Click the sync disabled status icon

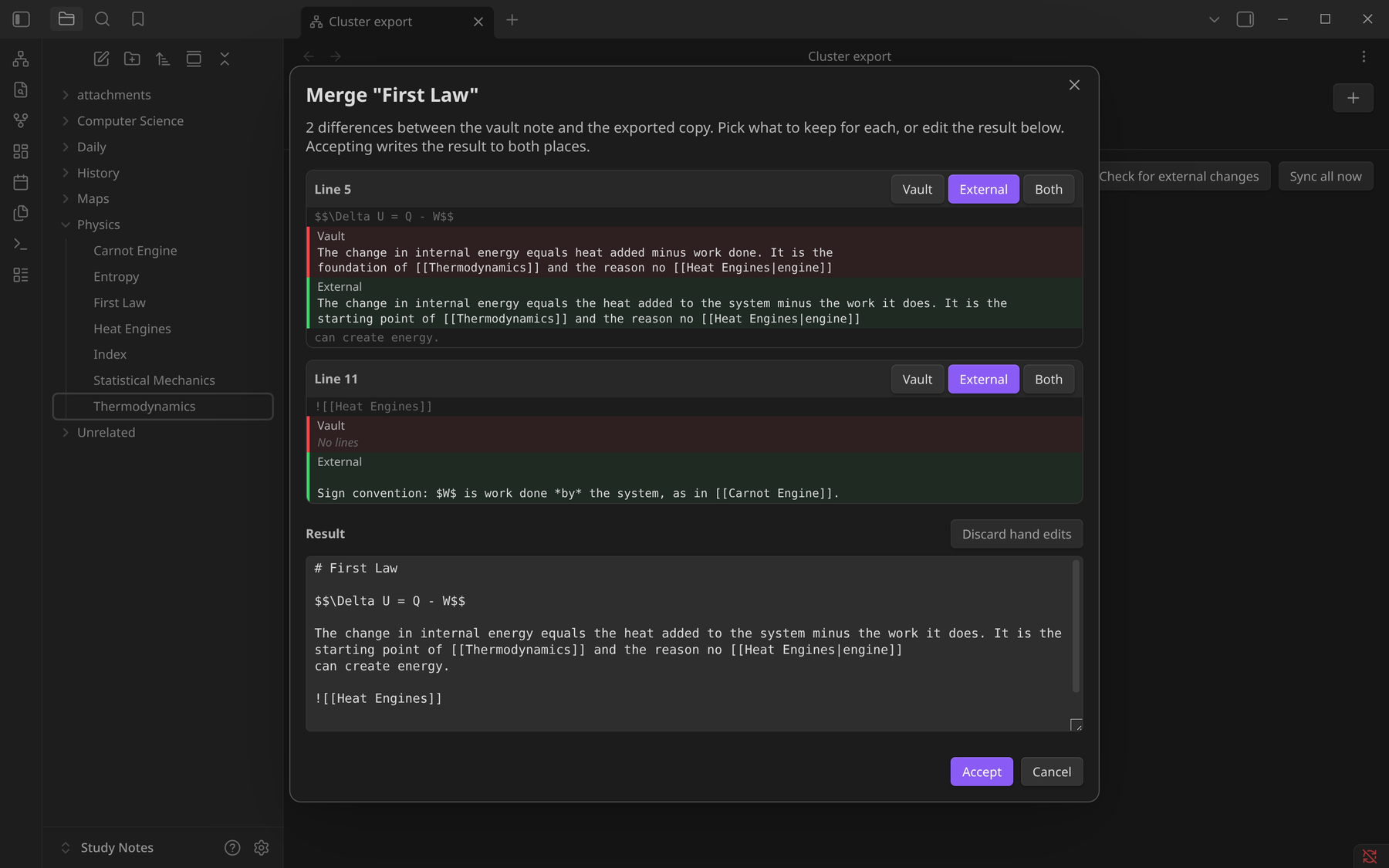[1370, 856]
